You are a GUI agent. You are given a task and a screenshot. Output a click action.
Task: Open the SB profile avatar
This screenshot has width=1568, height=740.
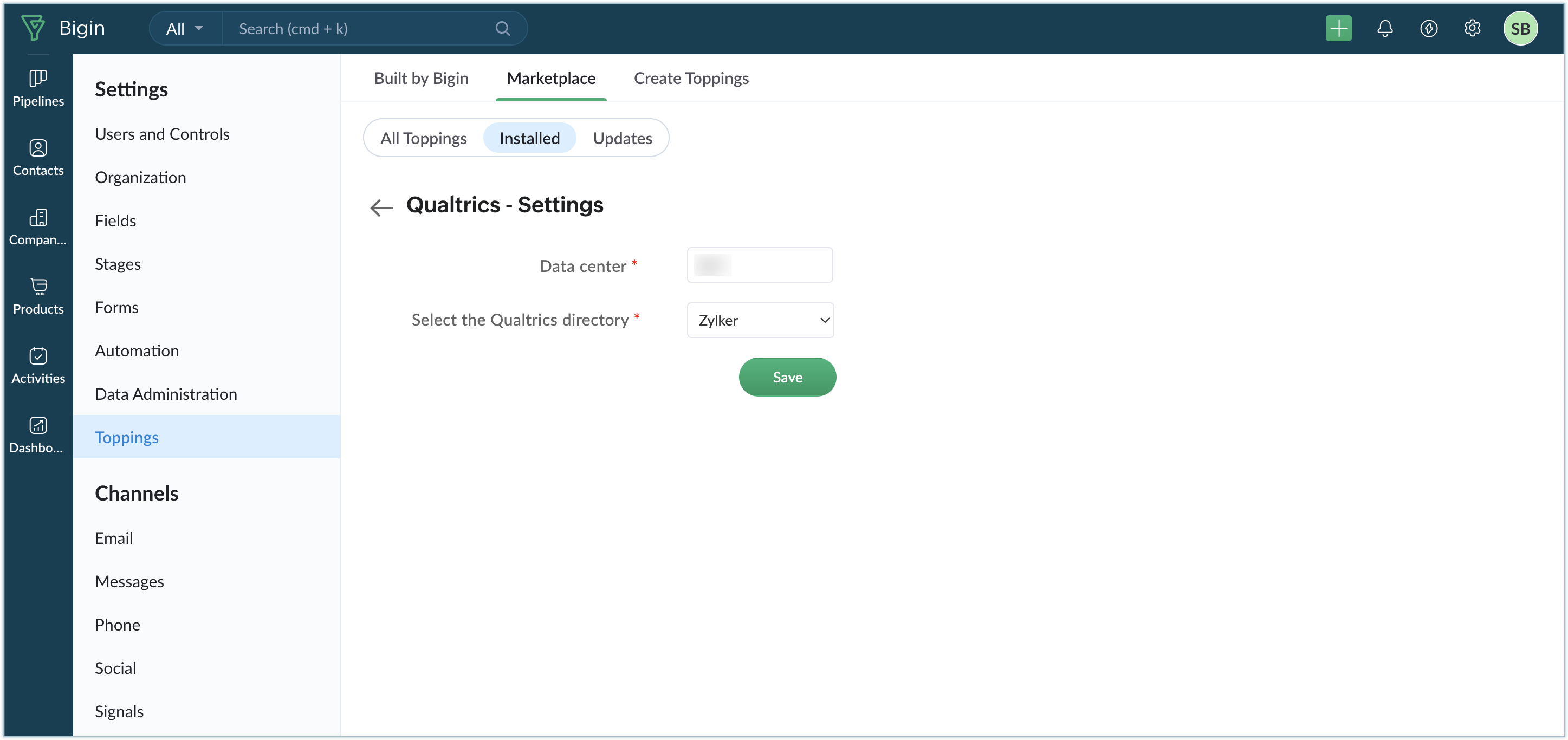[x=1520, y=29]
